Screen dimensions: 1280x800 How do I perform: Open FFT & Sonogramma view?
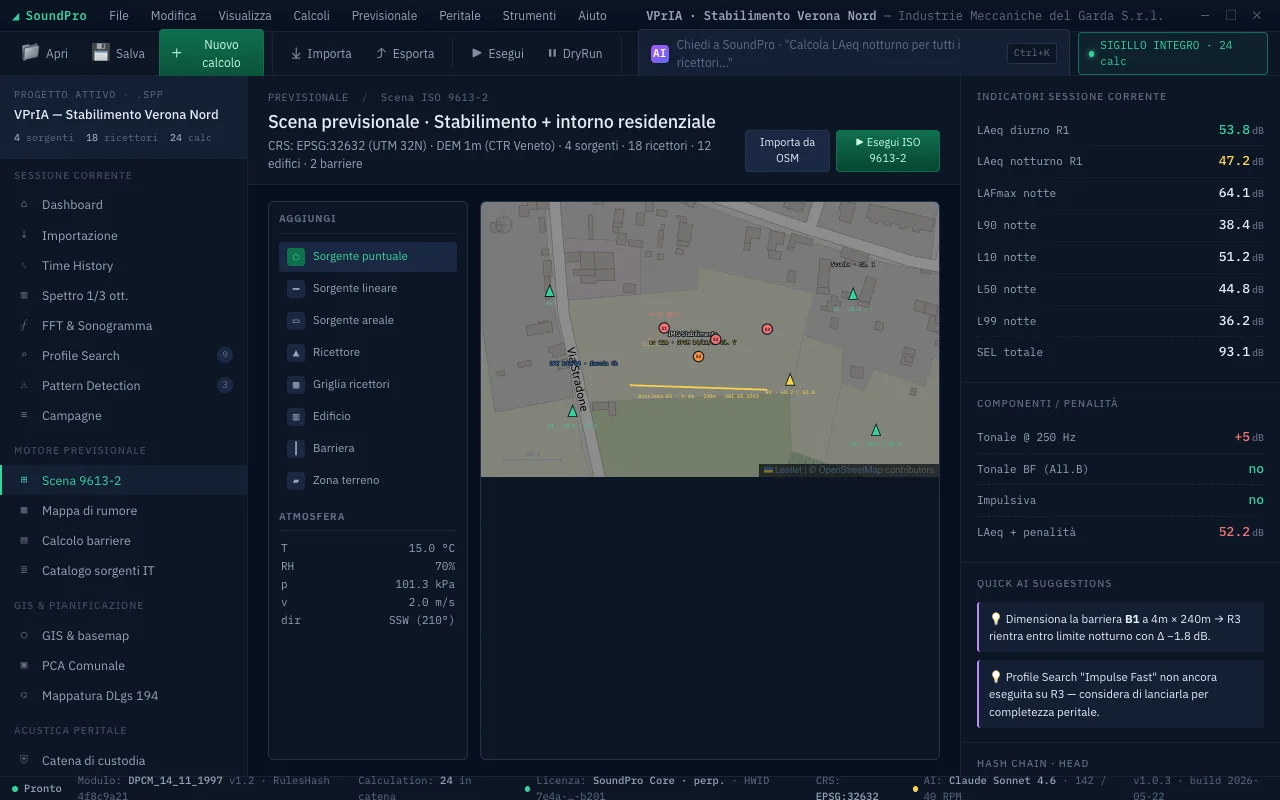(124, 326)
